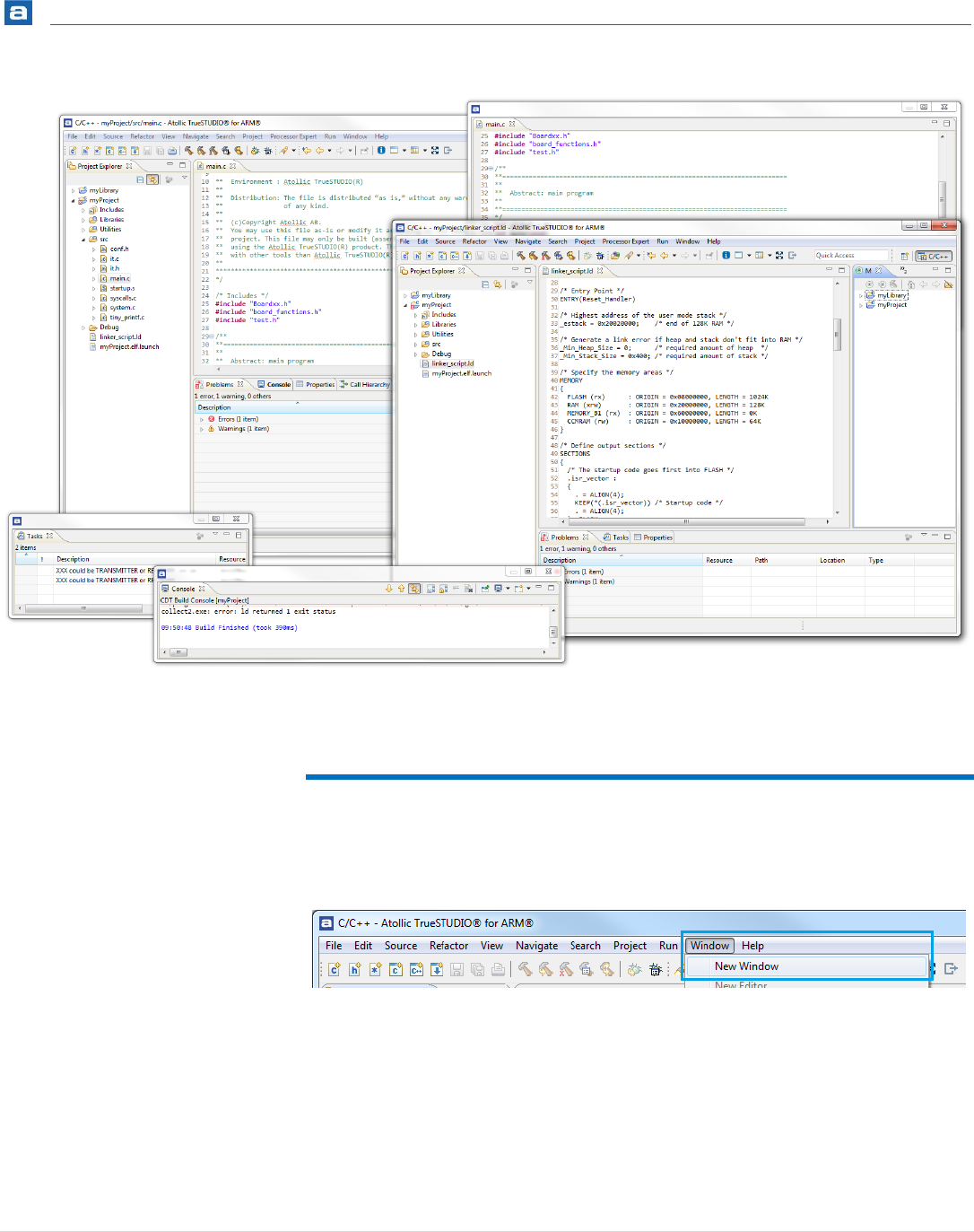
Task: Click the Quick Access field
Action: (850, 256)
